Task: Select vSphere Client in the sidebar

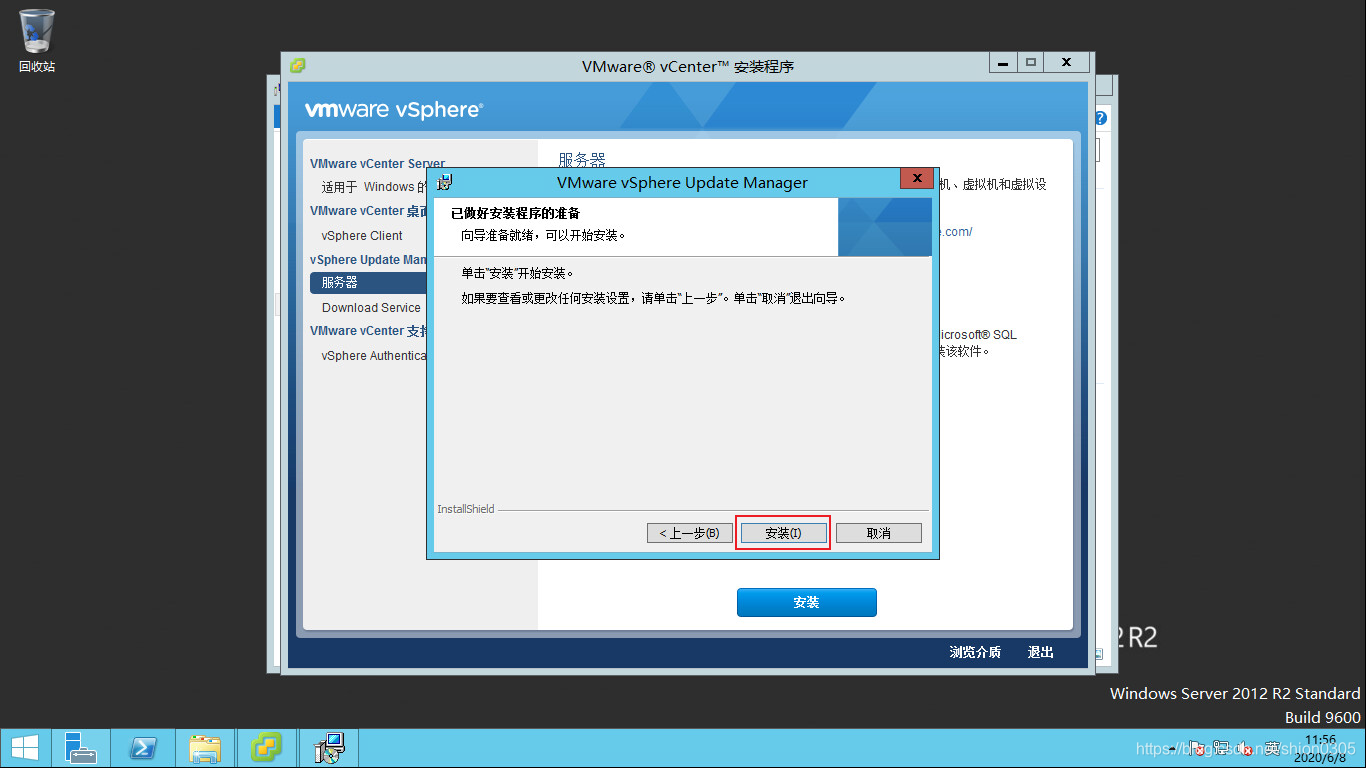Action: 362,236
